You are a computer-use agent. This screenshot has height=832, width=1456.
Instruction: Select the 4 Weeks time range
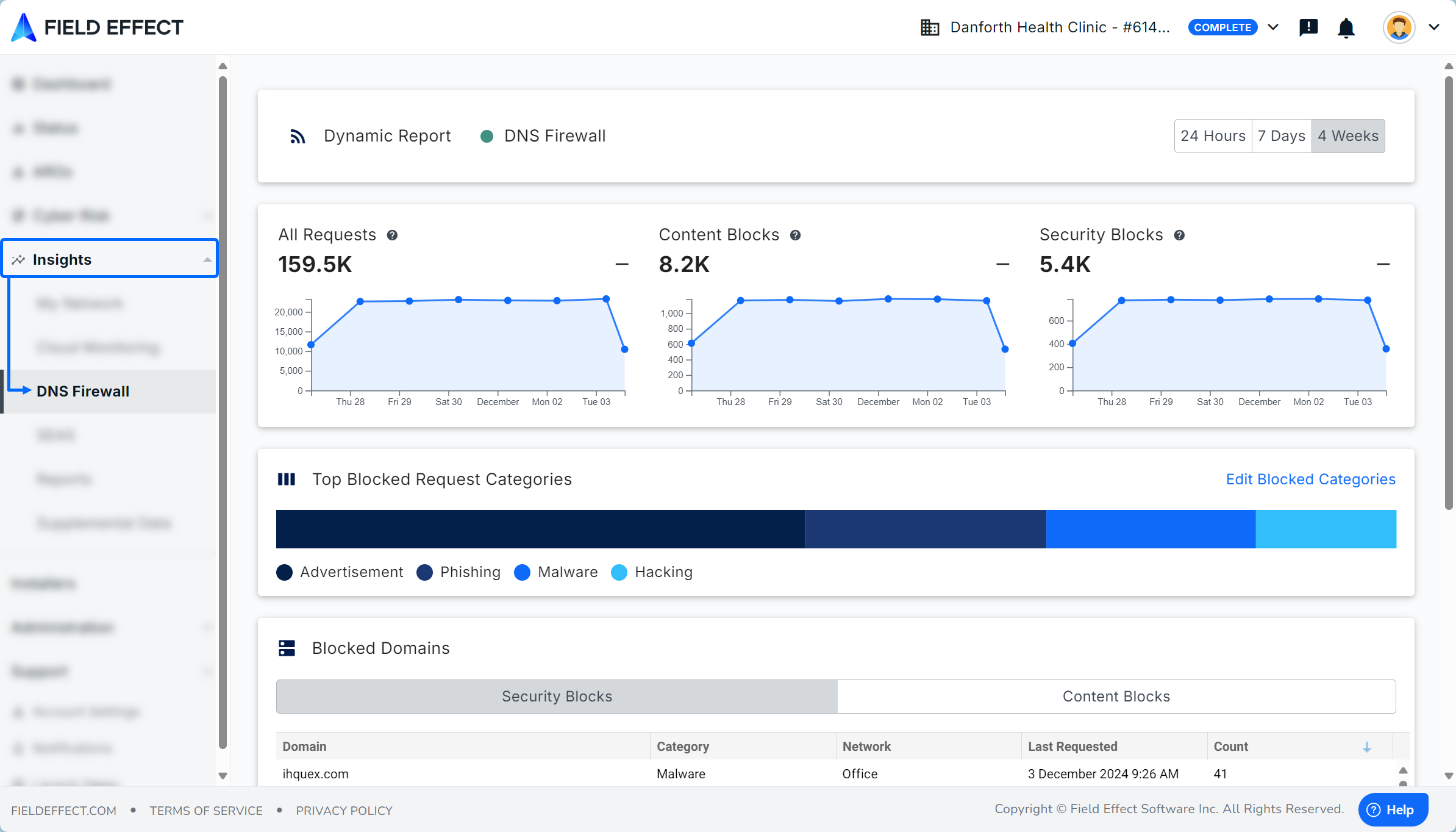tap(1347, 136)
